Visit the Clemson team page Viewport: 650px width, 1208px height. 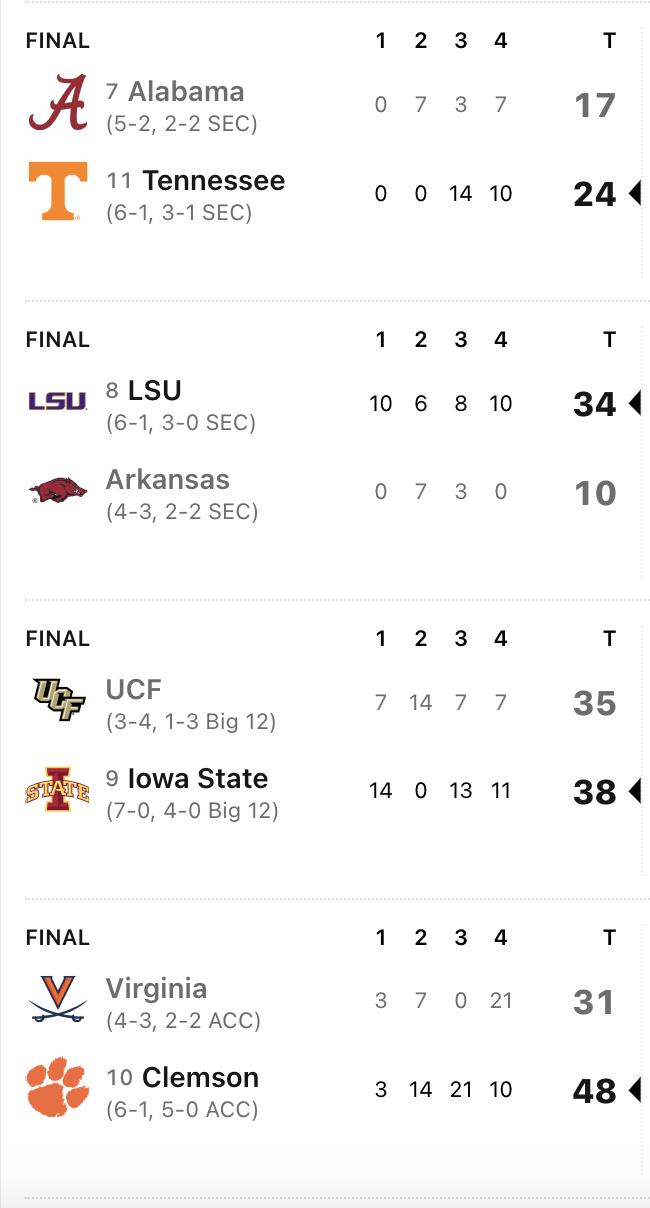click(x=200, y=1078)
